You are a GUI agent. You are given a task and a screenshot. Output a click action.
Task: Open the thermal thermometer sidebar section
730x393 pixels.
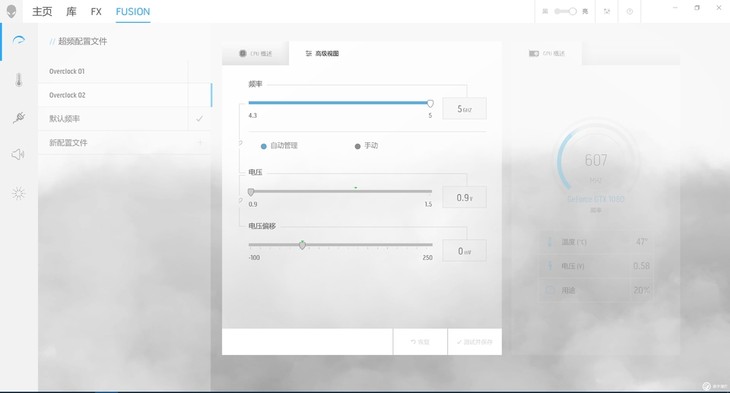(19, 80)
